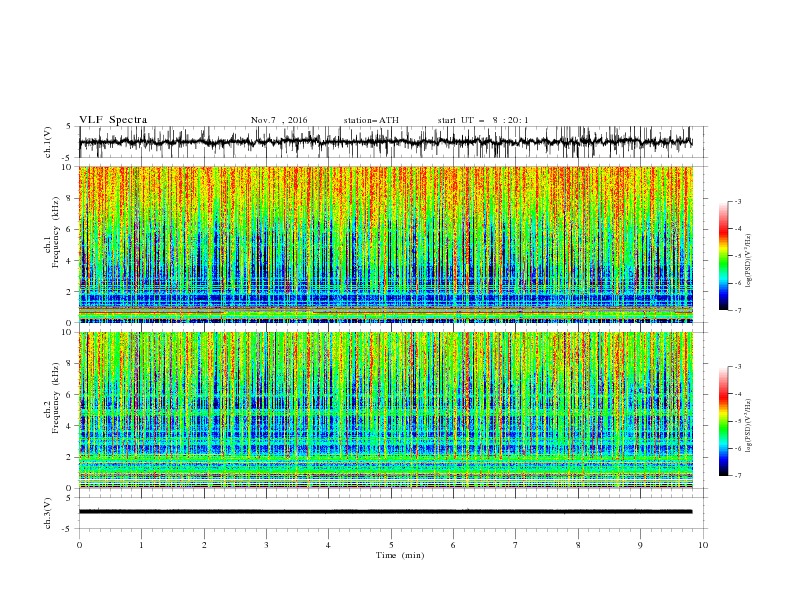This screenshot has height=612, width=792.
Task: Click the "VLF Spectra" plot title
Action: pos(113,120)
